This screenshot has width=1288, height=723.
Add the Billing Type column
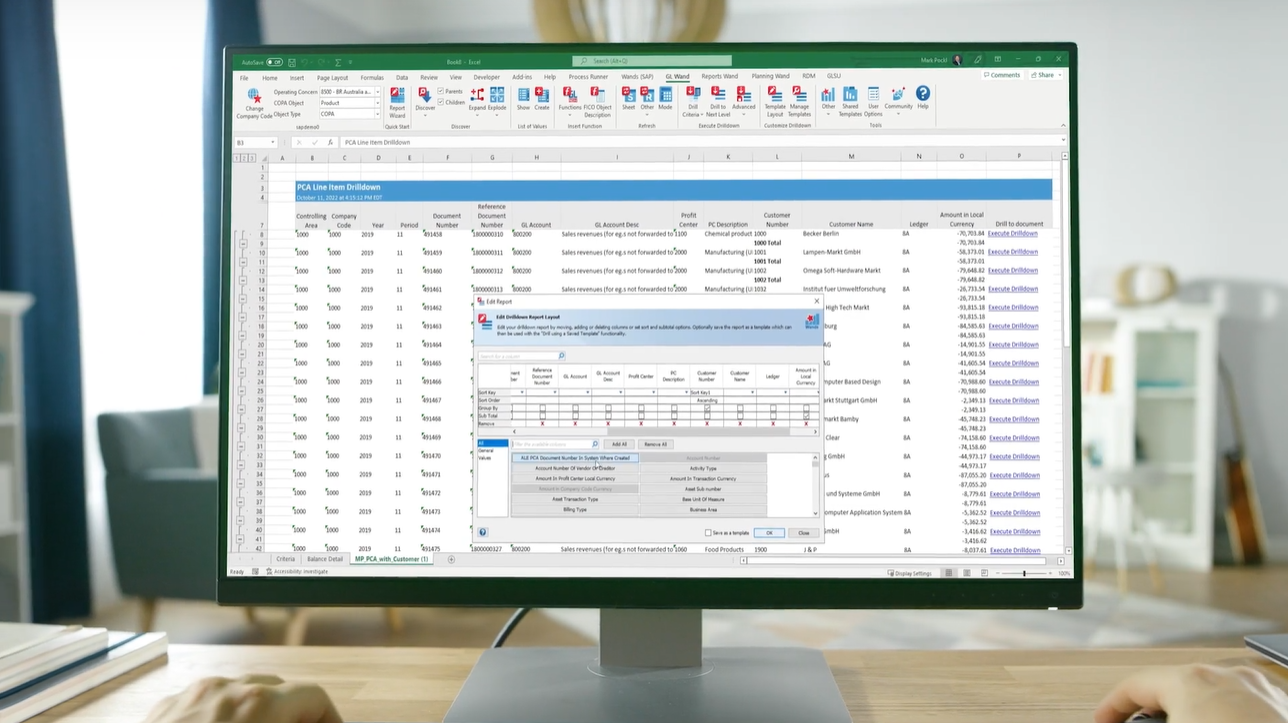tap(575, 509)
